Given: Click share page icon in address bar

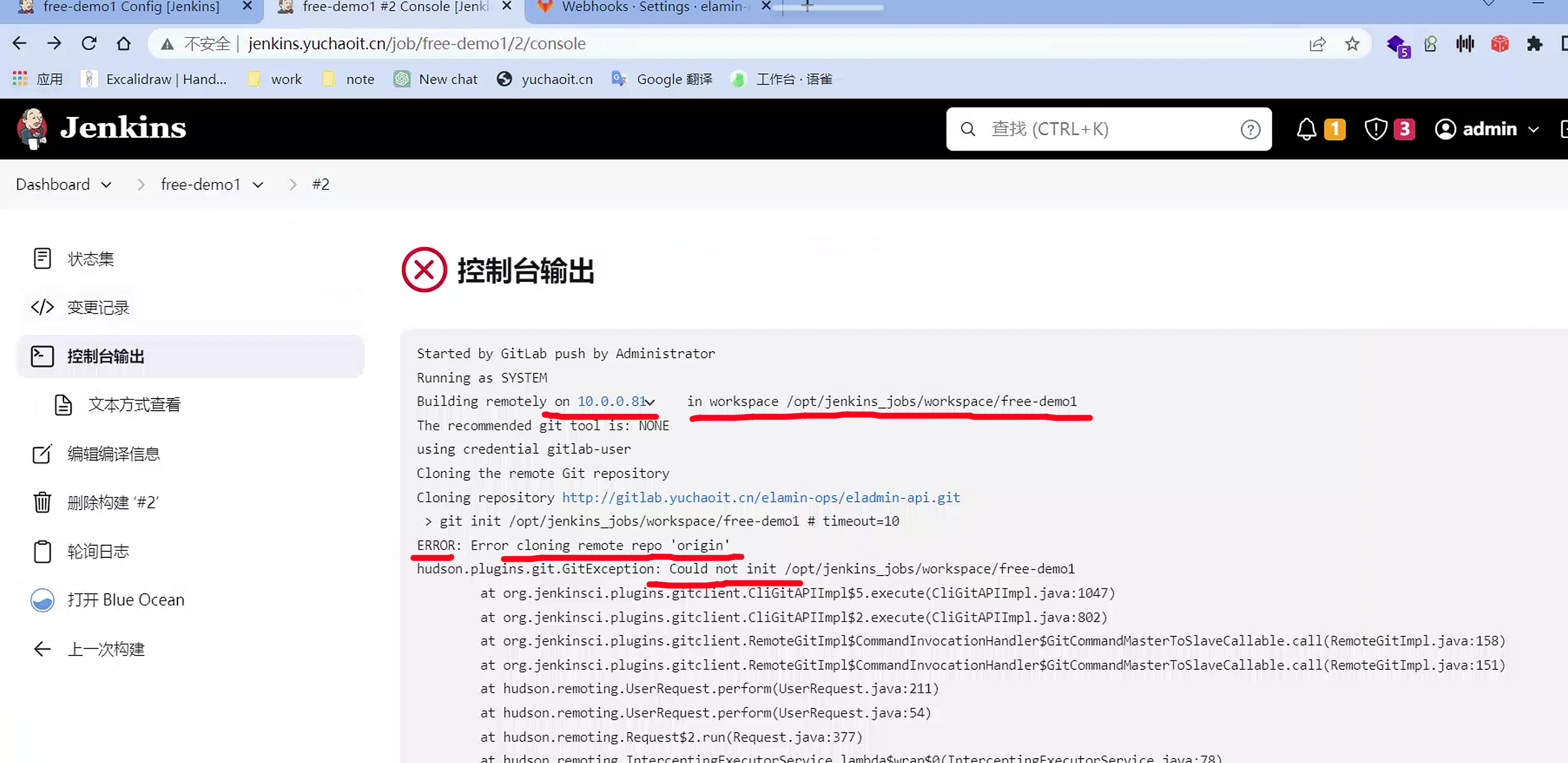Looking at the screenshot, I should coord(1317,44).
